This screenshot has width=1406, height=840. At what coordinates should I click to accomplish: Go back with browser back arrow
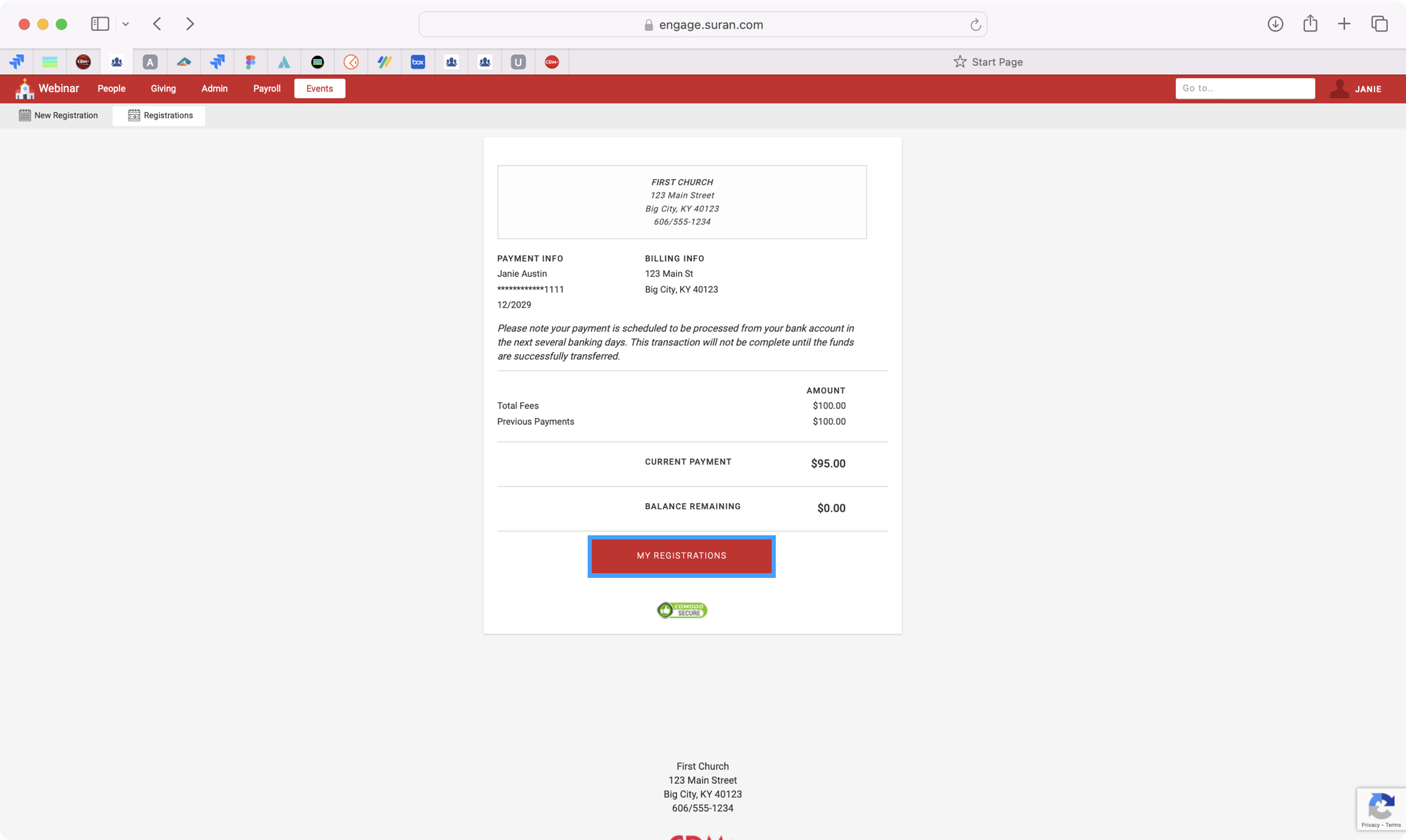click(157, 24)
